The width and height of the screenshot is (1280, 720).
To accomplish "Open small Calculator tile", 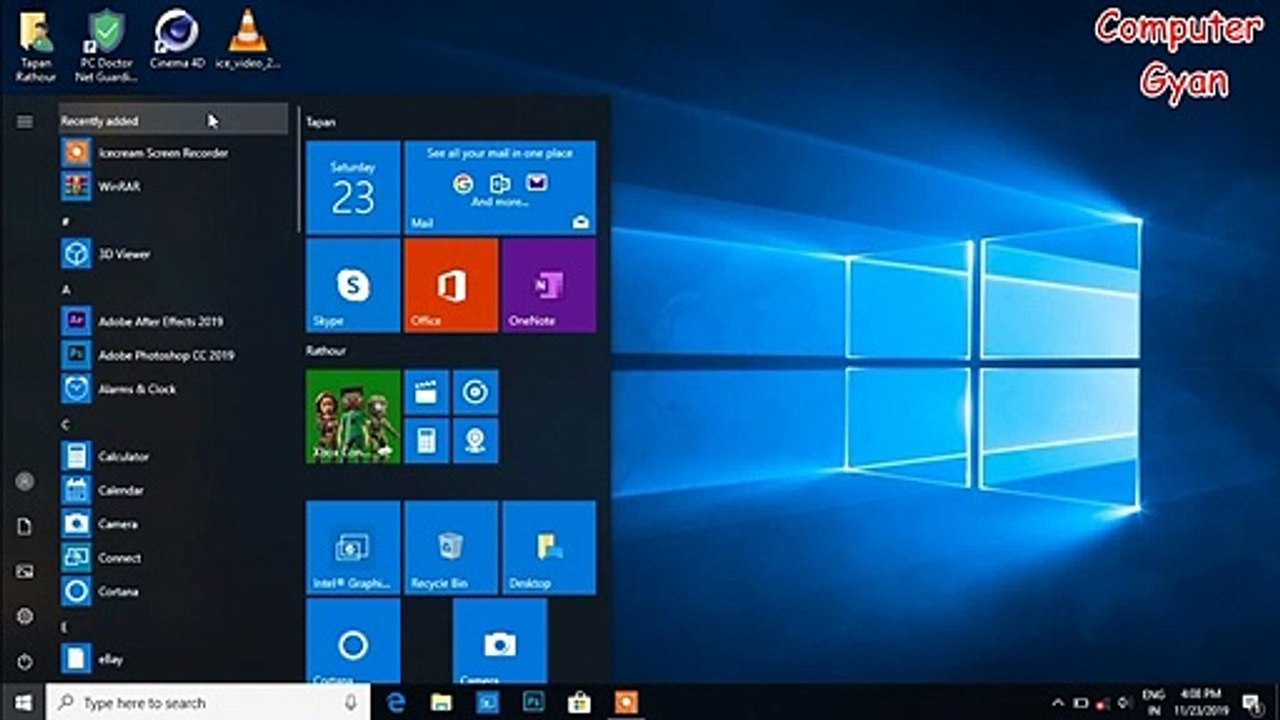I will click(426, 441).
